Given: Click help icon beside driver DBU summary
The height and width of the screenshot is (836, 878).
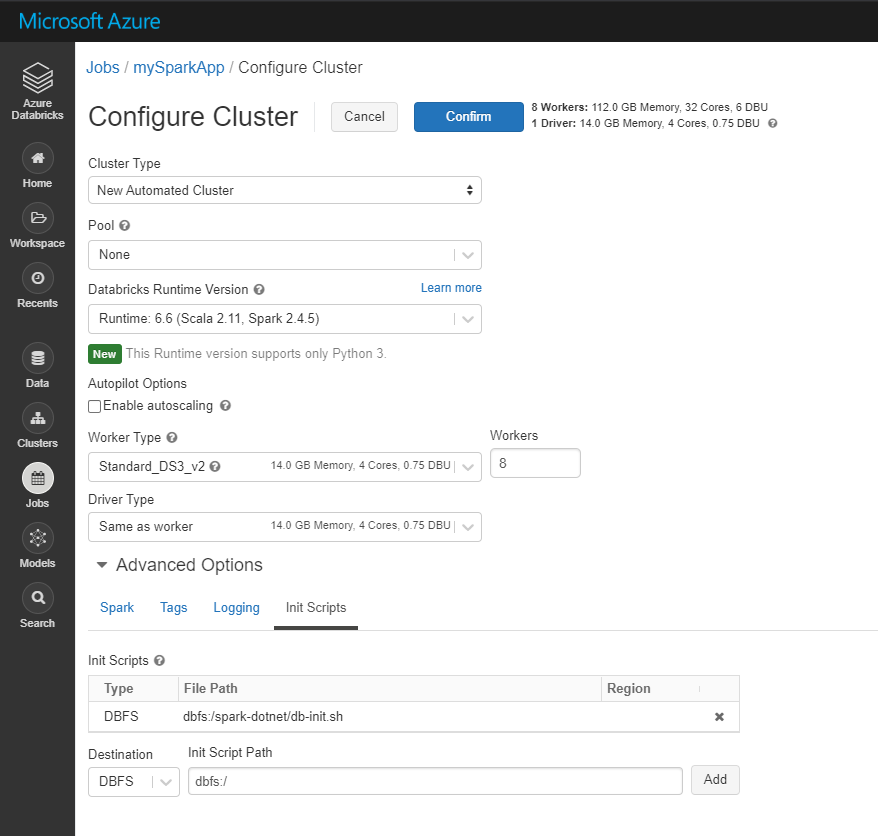Looking at the screenshot, I should [x=773, y=123].
